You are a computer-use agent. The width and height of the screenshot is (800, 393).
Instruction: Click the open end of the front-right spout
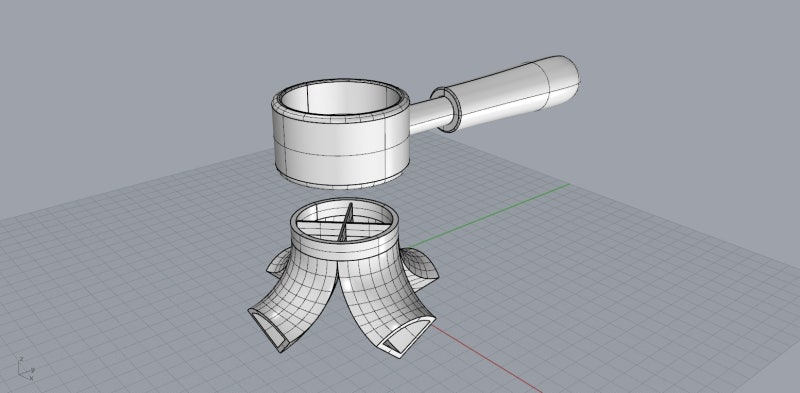408,337
